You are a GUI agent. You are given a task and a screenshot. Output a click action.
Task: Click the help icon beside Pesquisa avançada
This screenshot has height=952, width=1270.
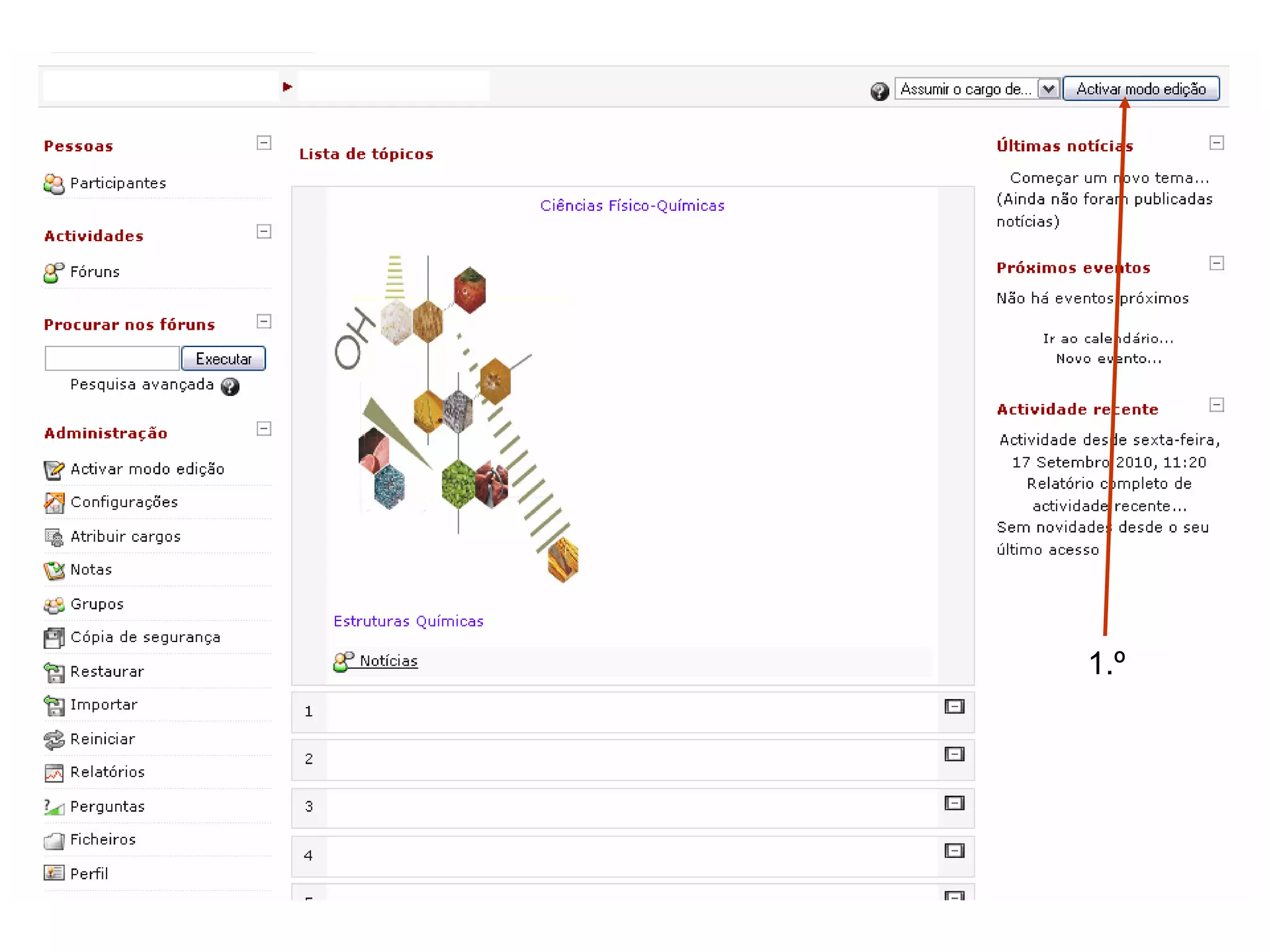pyautogui.click(x=230, y=387)
